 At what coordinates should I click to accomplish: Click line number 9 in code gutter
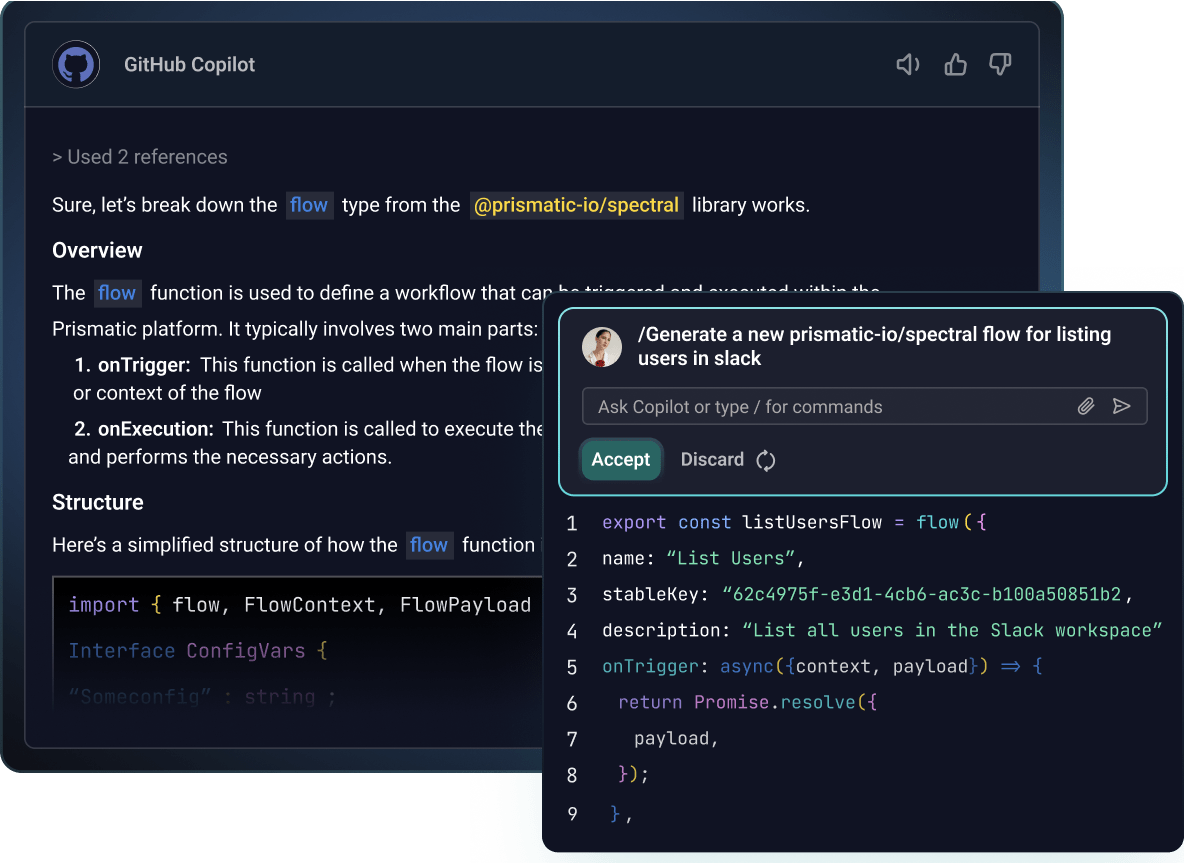click(x=572, y=814)
